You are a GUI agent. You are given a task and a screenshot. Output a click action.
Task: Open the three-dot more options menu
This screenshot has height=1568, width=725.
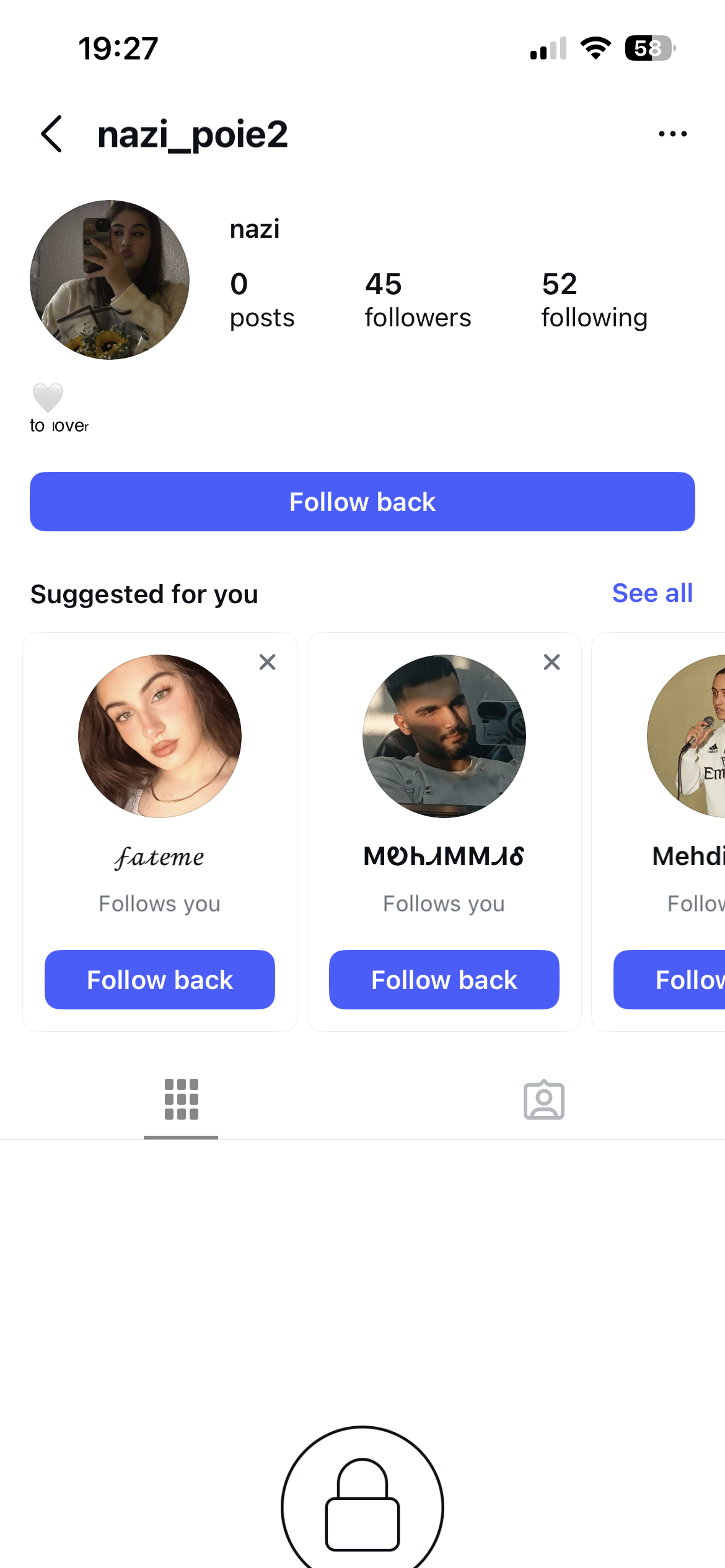(x=672, y=134)
